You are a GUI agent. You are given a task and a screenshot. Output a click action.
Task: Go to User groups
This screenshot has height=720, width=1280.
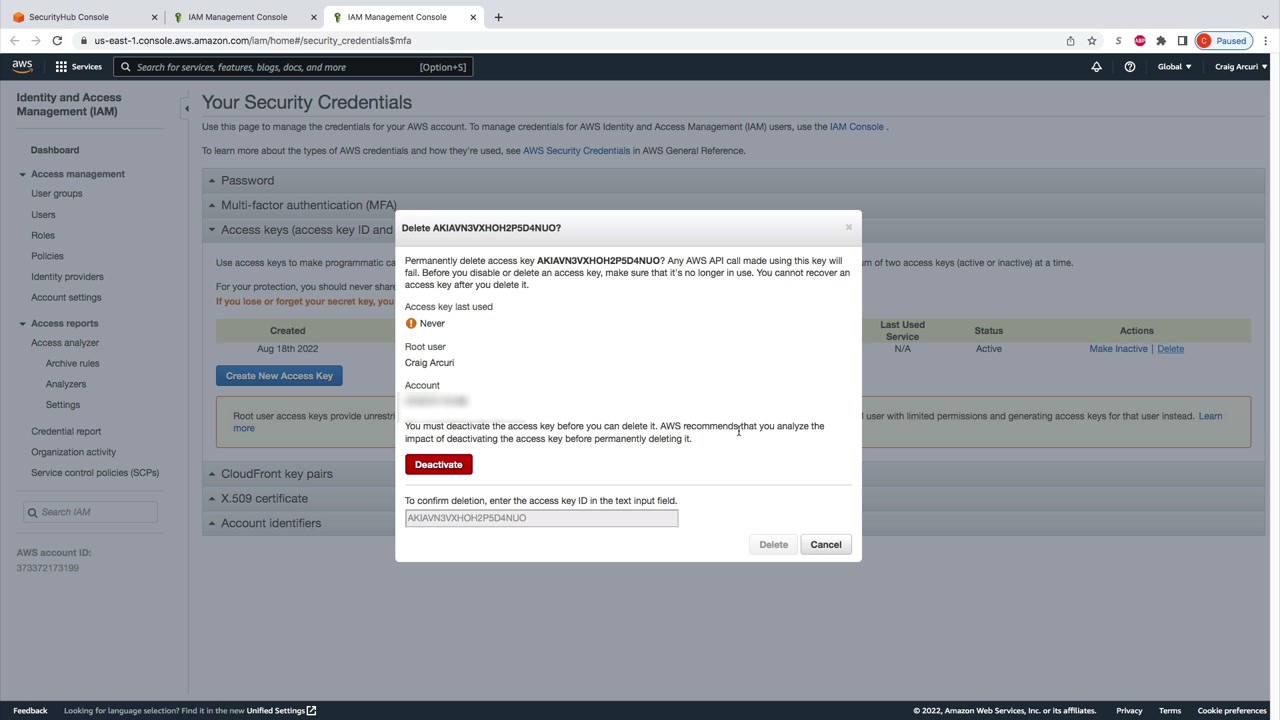click(x=57, y=193)
